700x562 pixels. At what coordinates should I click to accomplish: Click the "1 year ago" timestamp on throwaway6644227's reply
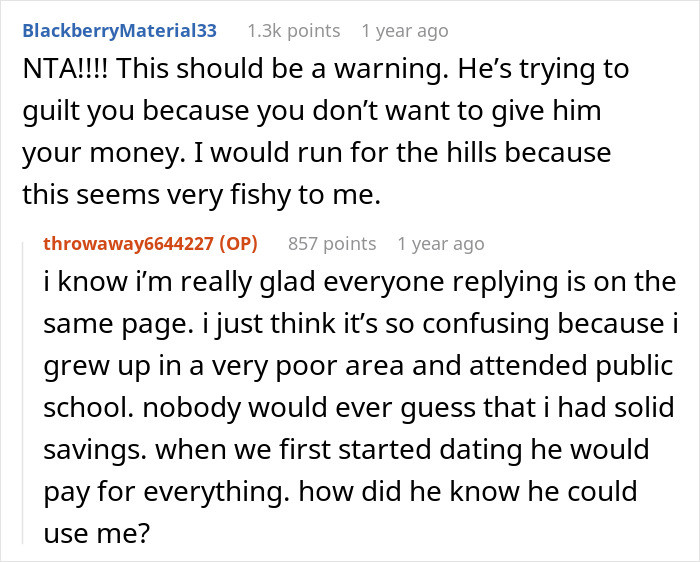(x=440, y=243)
